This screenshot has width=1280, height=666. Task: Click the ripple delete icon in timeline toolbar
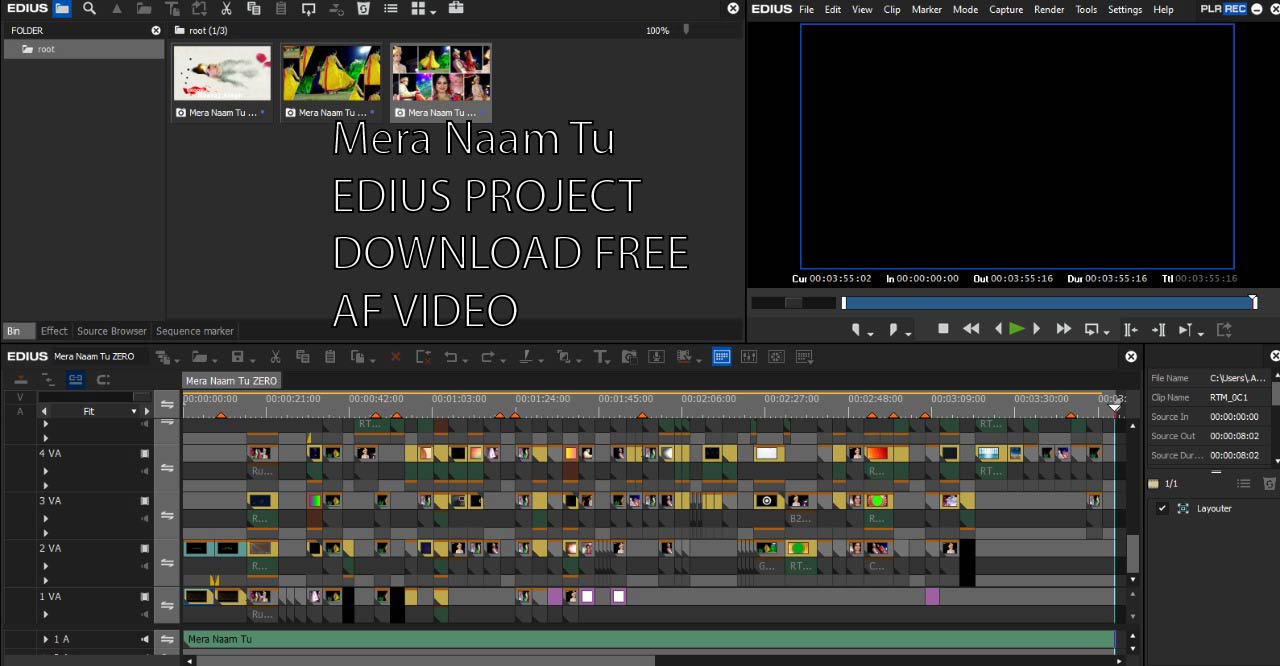pyautogui.click(x=423, y=357)
